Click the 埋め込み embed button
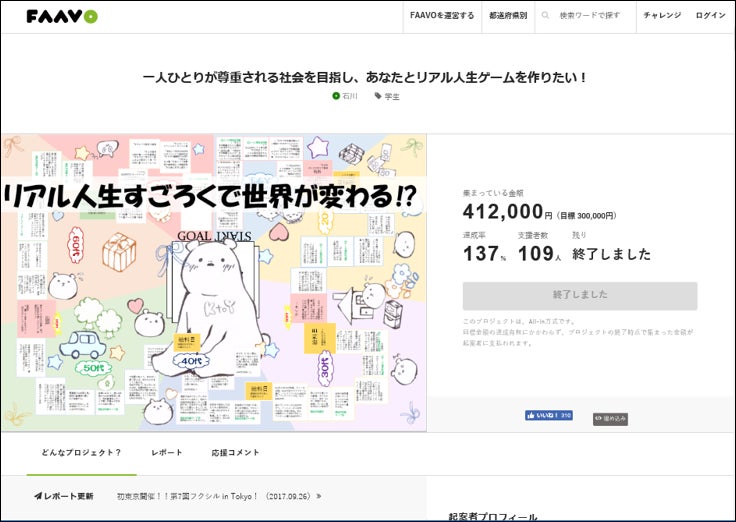The image size is (736, 522). coord(610,419)
